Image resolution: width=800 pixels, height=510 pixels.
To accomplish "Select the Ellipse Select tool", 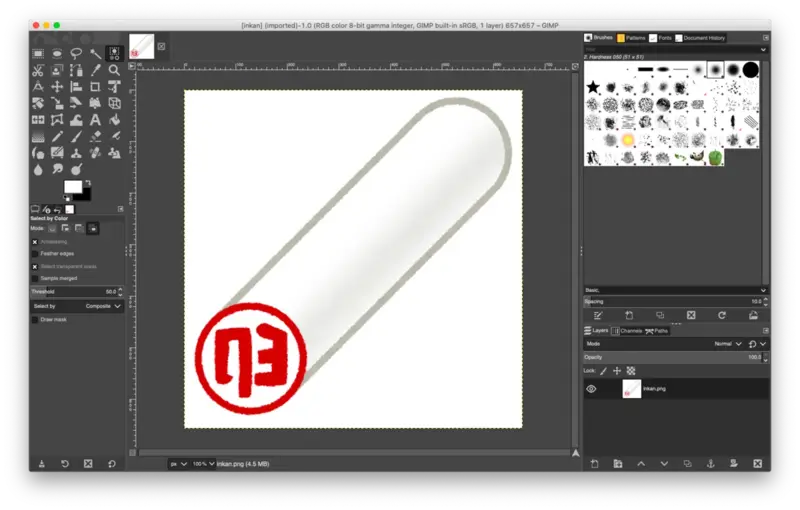I will (x=57, y=53).
